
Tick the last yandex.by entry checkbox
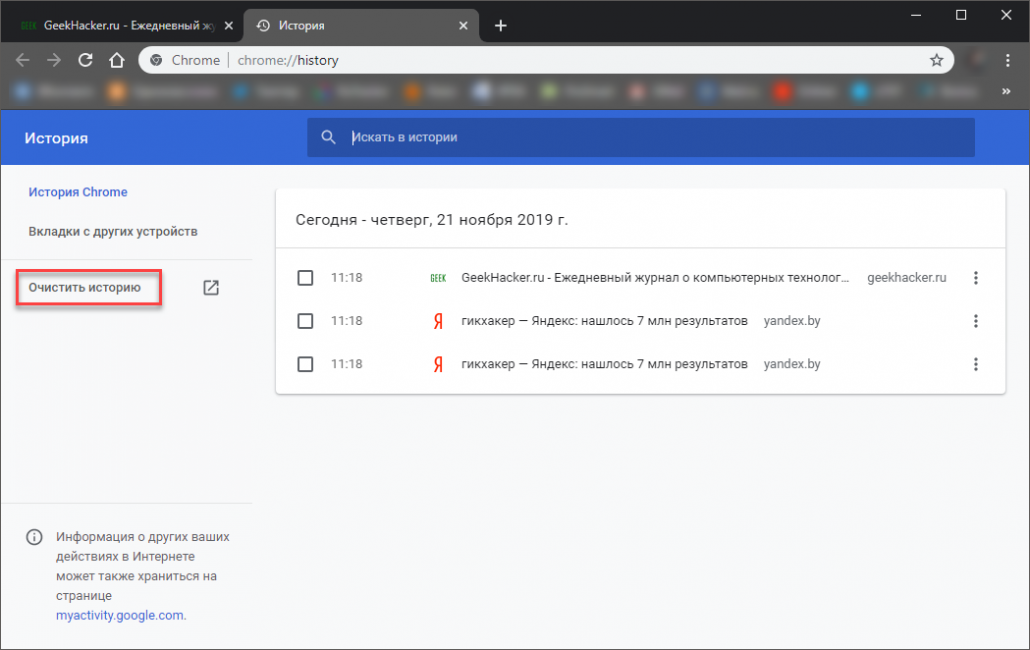[305, 364]
